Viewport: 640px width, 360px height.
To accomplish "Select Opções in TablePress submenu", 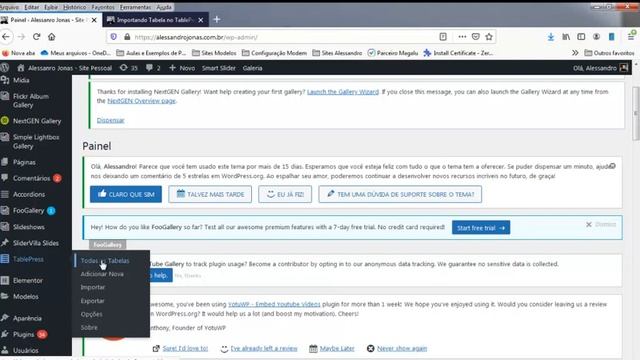I will tap(91, 314).
